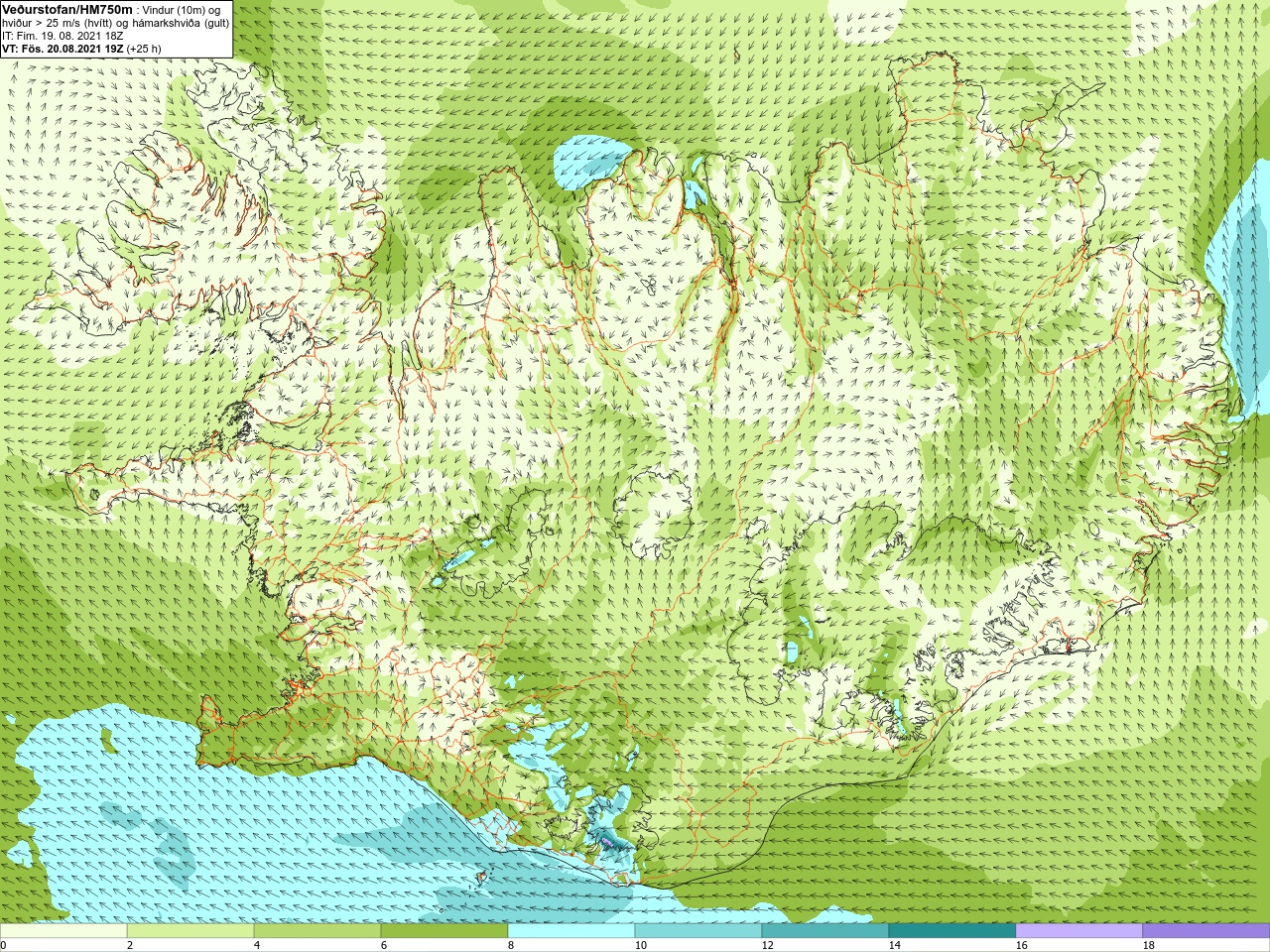
Task: Click the dark green 6–8 m/s legend swatch
Action: (x=444, y=931)
